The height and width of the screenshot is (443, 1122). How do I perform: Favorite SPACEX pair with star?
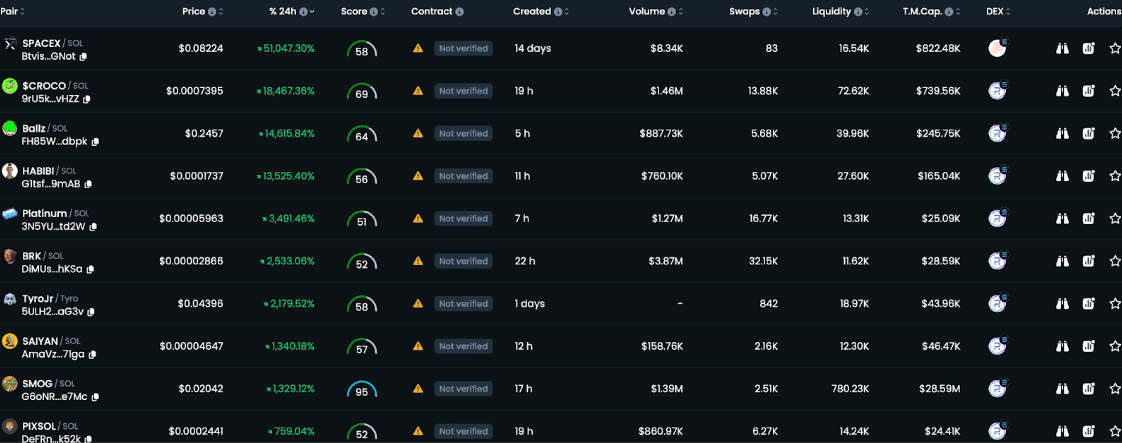point(1114,49)
